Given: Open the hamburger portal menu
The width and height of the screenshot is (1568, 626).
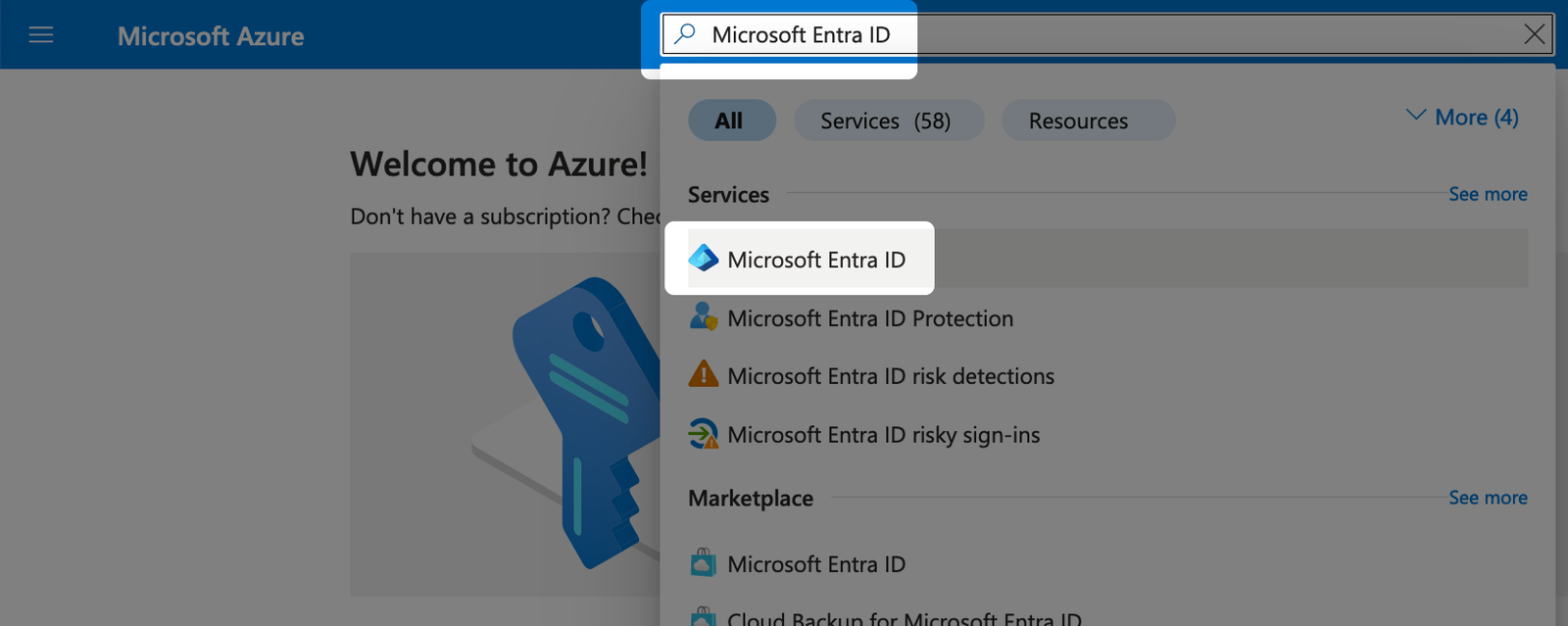Looking at the screenshot, I should (x=41, y=35).
